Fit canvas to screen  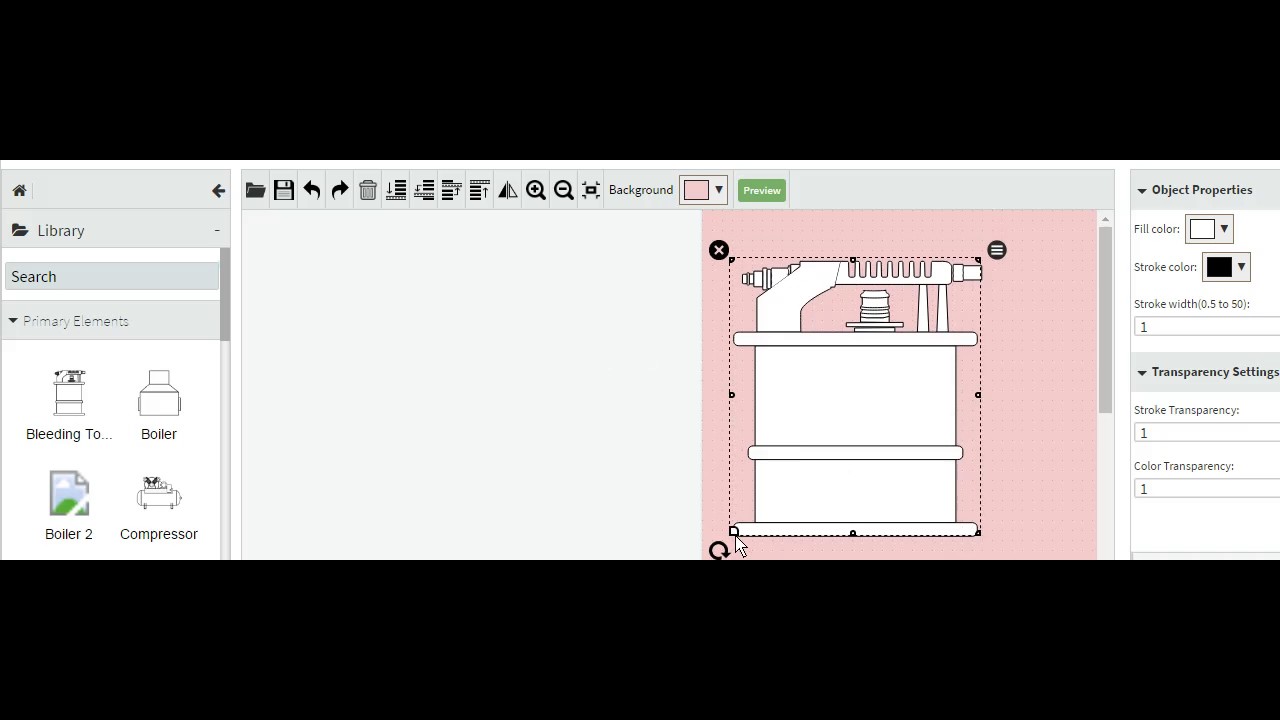click(x=591, y=190)
